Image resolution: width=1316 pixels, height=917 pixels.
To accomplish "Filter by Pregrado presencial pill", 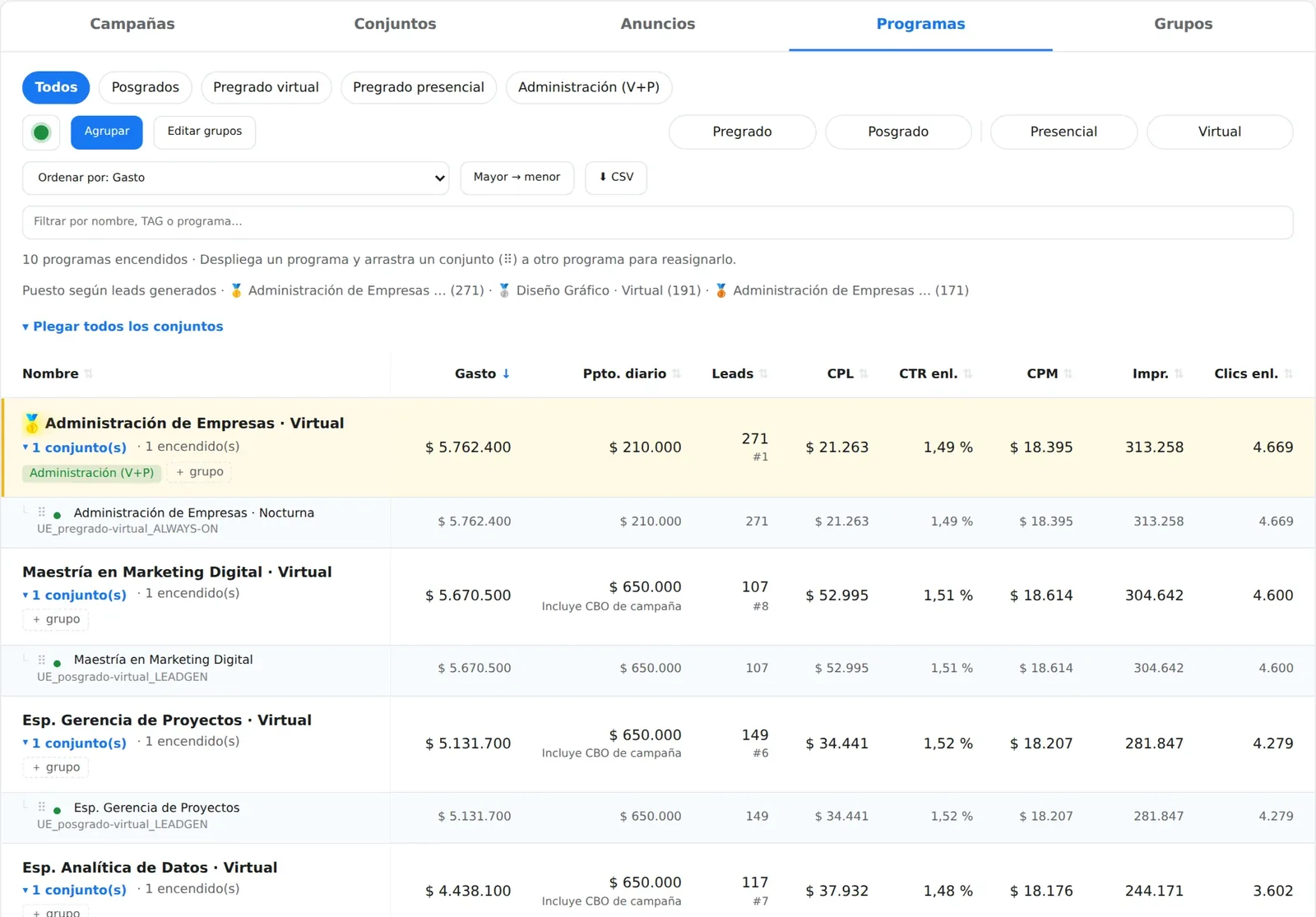I will [419, 87].
